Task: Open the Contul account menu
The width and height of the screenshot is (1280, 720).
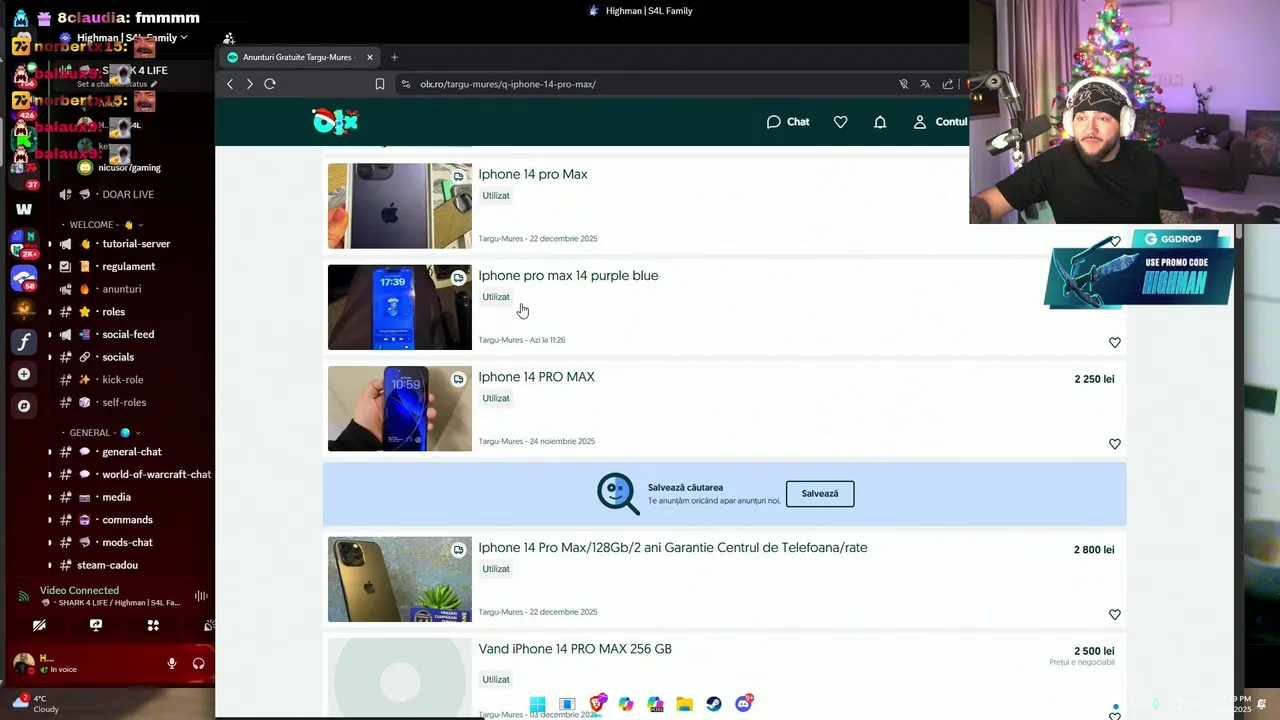Action: coord(940,122)
